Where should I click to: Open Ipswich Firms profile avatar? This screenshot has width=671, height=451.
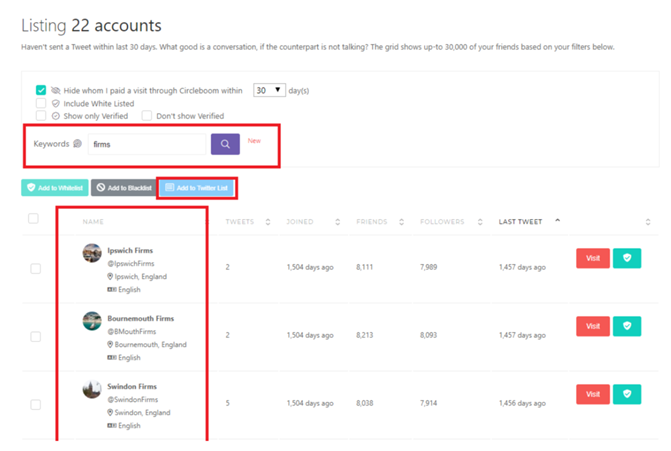pyautogui.click(x=92, y=253)
